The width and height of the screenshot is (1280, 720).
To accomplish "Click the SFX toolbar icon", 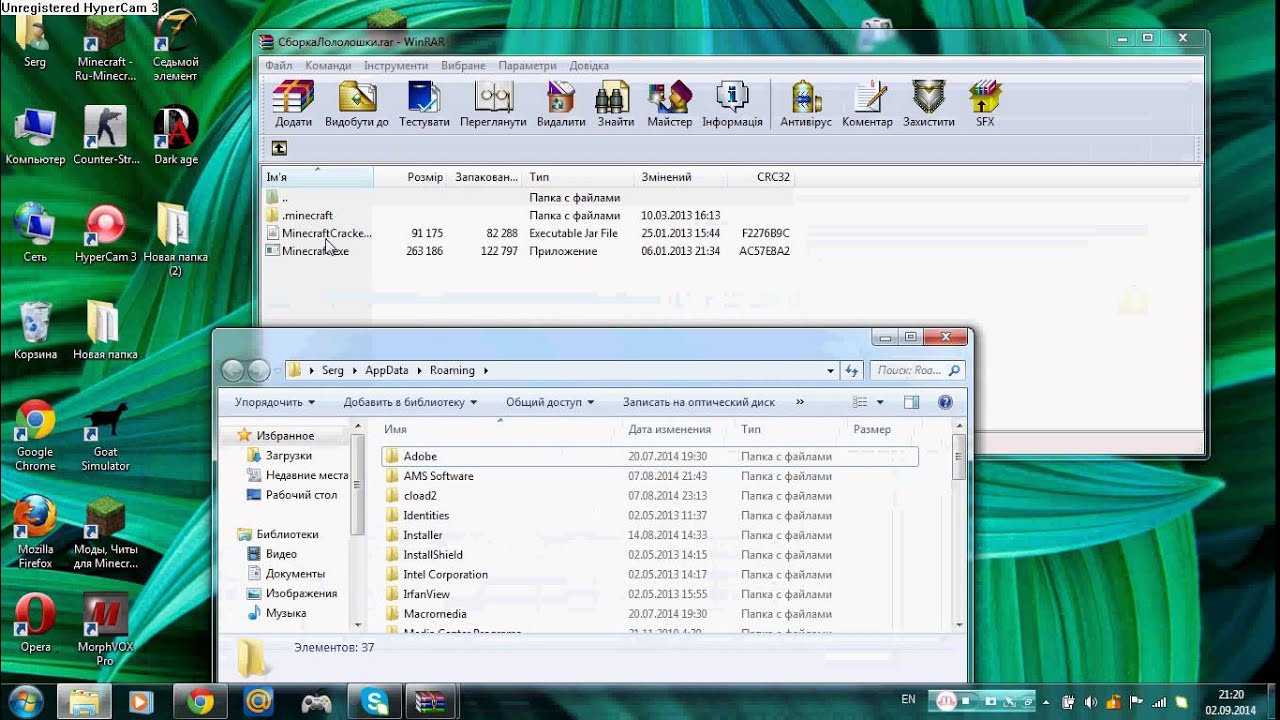I will (985, 105).
